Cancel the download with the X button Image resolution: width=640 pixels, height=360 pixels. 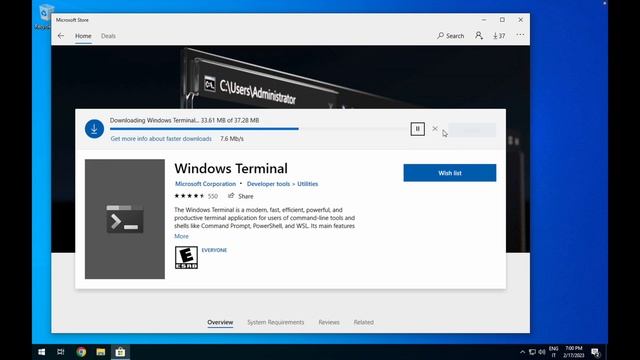[x=435, y=129]
